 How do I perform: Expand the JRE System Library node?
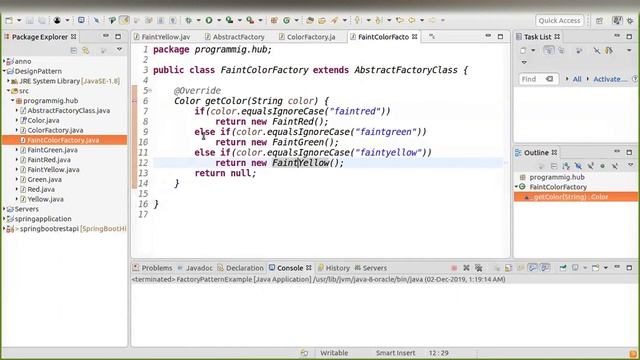[8, 81]
